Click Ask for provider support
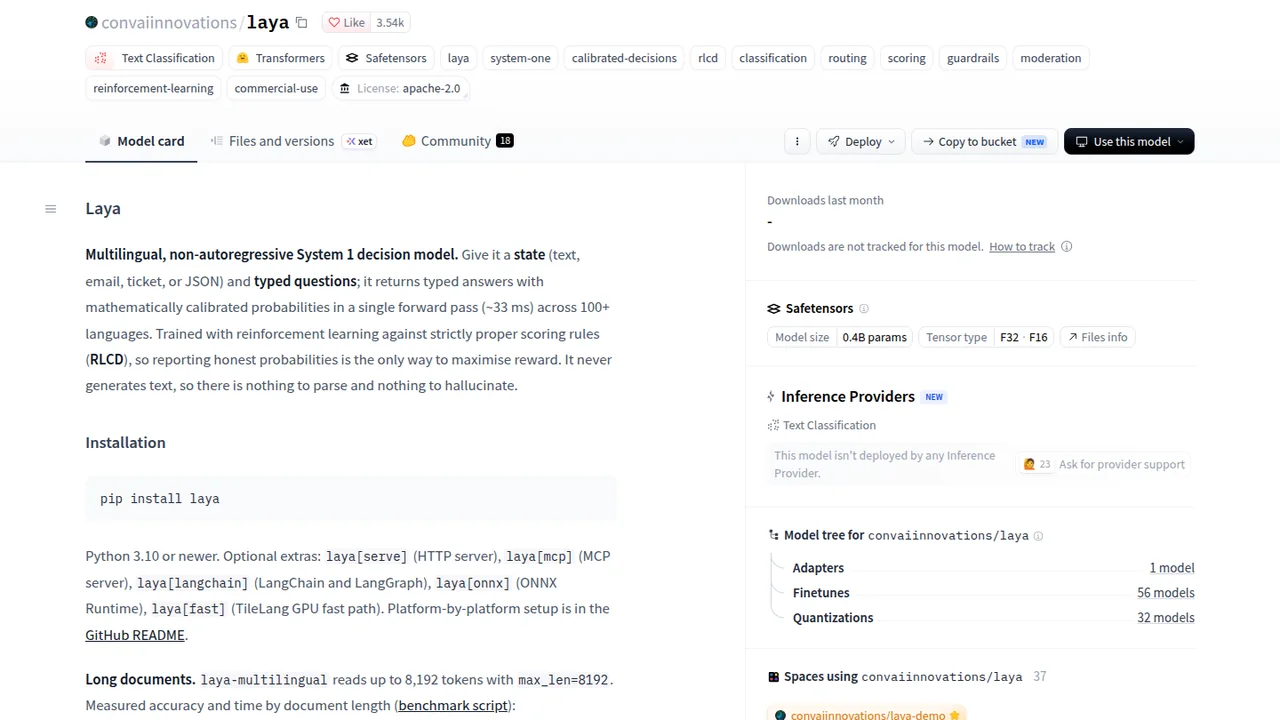Image resolution: width=1280 pixels, height=720 pixels. tap(1103, 464)
